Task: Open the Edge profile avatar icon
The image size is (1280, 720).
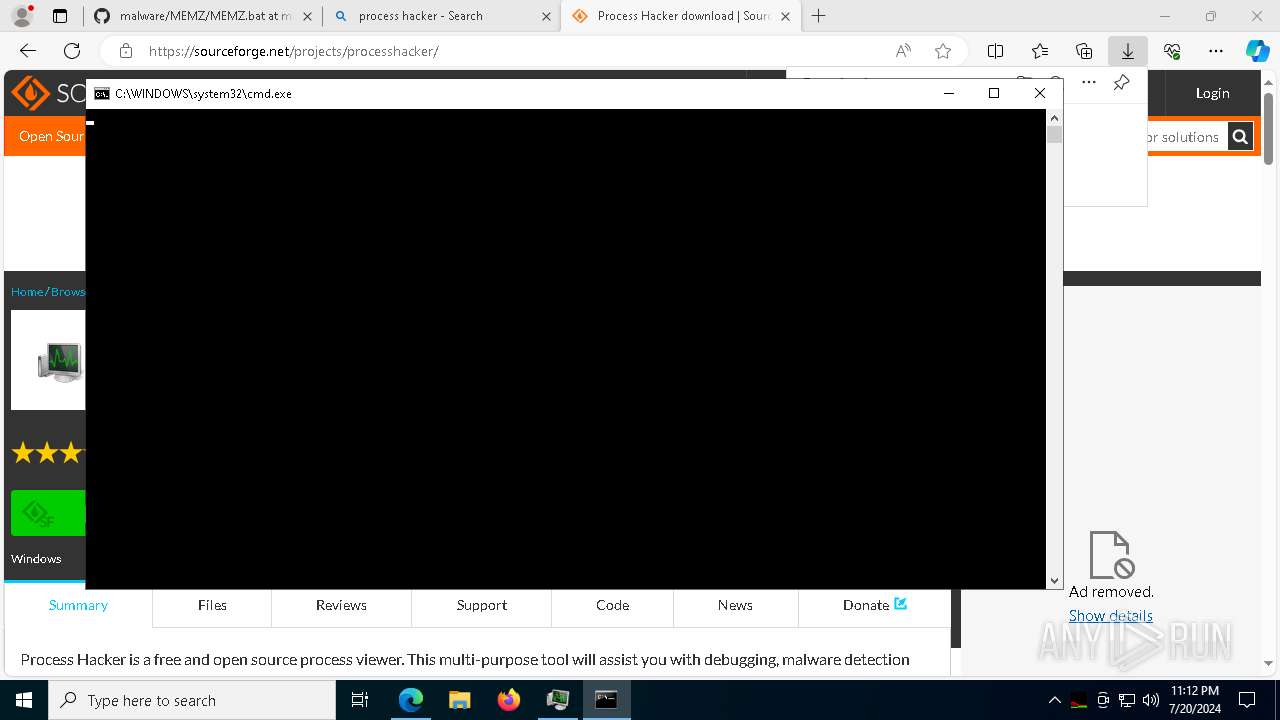Action: [21, 16]
